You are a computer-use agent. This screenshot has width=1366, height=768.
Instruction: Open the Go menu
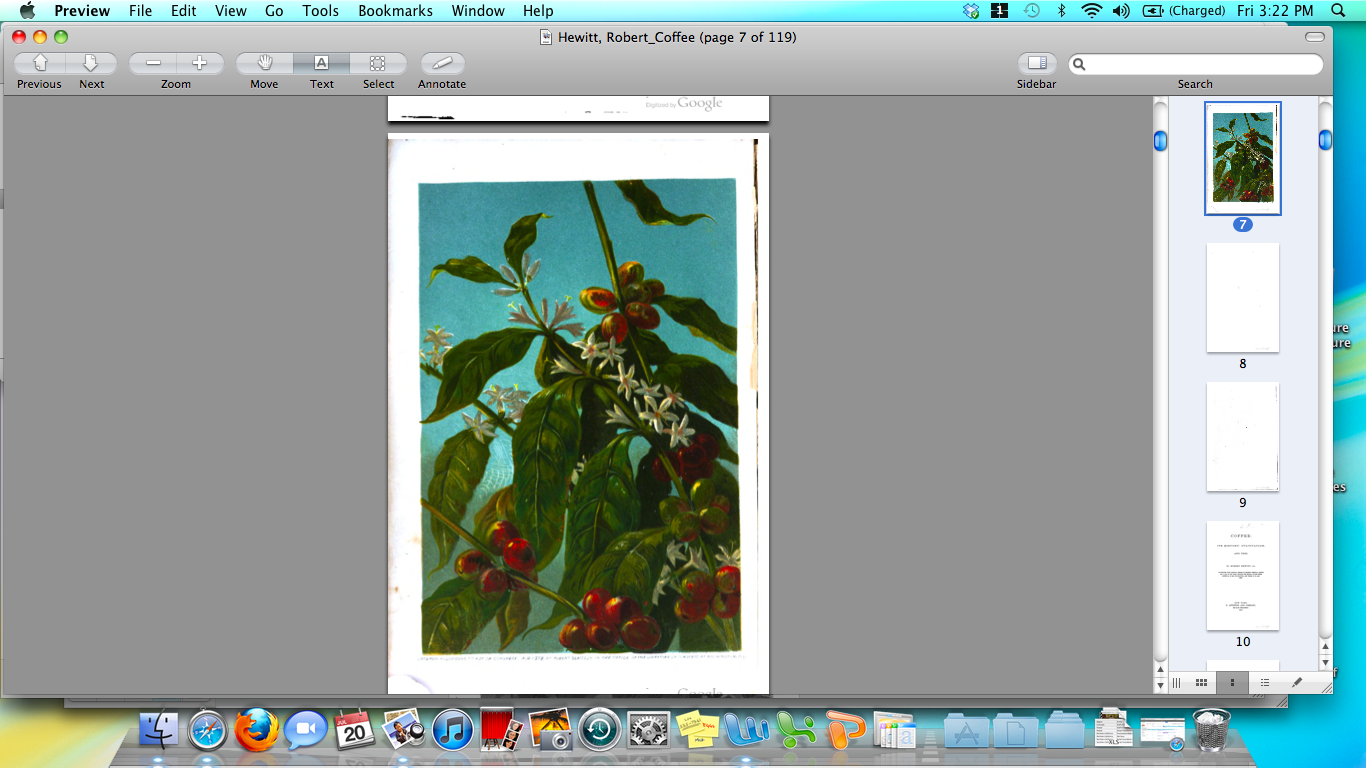coord(274,11)
